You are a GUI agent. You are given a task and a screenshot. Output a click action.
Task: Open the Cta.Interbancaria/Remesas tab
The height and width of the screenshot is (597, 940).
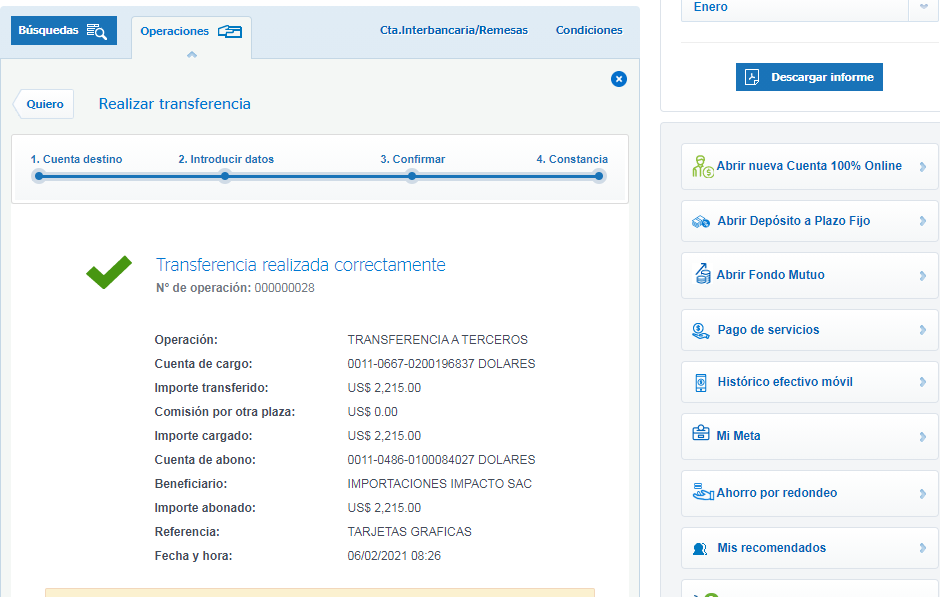point(453,30)
